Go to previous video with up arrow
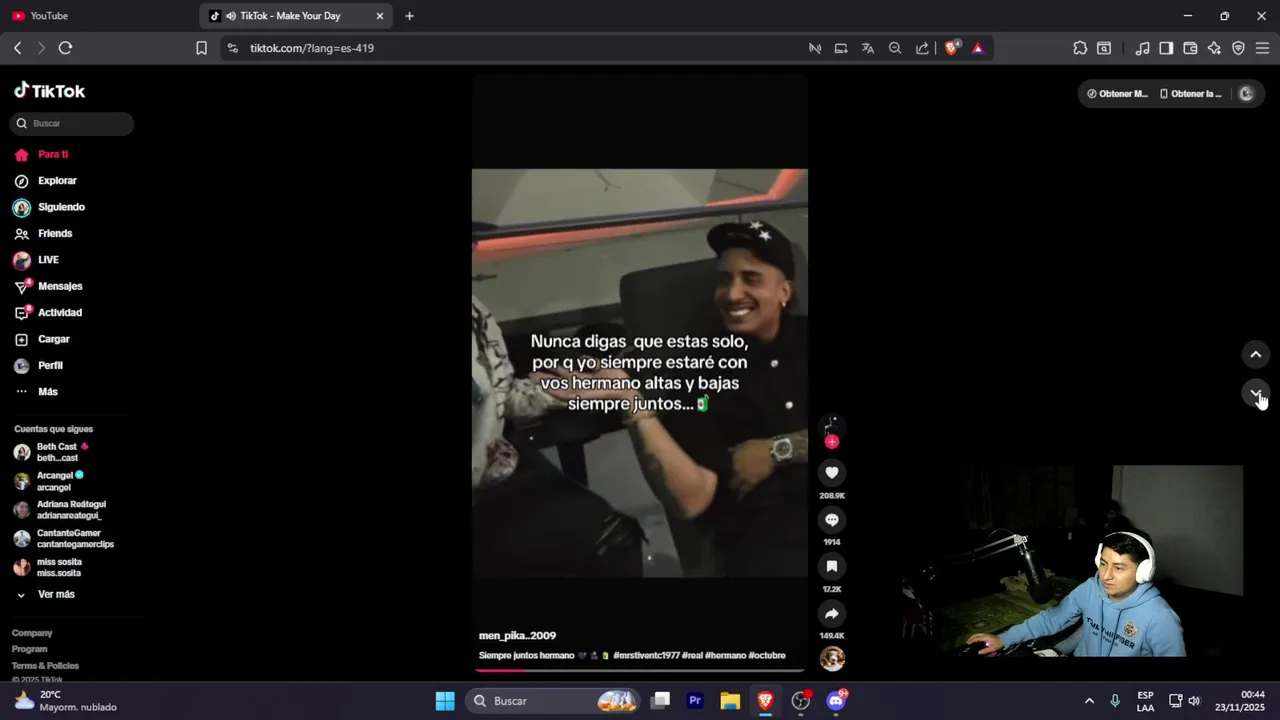Viewport: 1280px width, 720px height. [x=1256, y=355]
